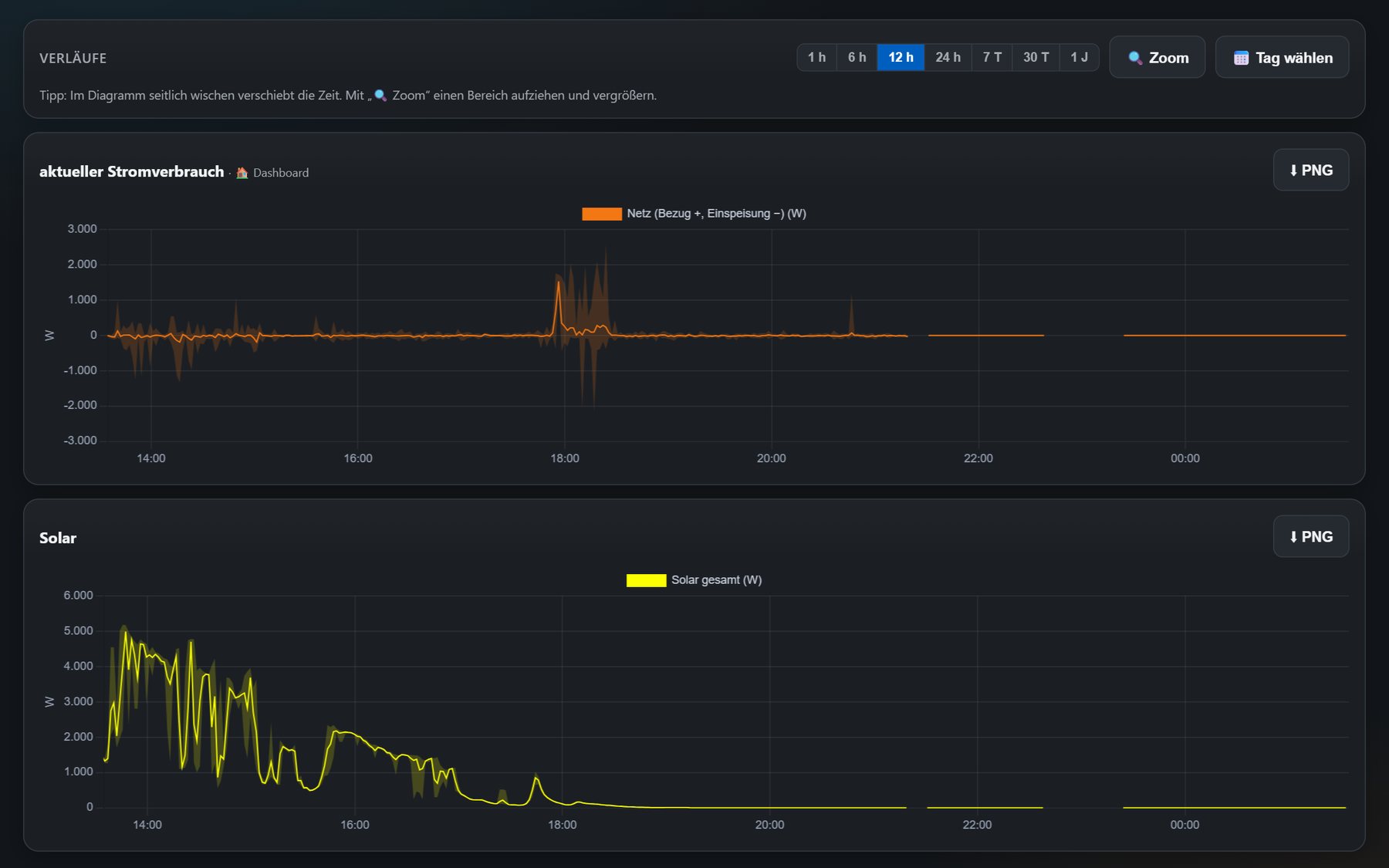Select the 12 h time range

[x=901, y=57]
